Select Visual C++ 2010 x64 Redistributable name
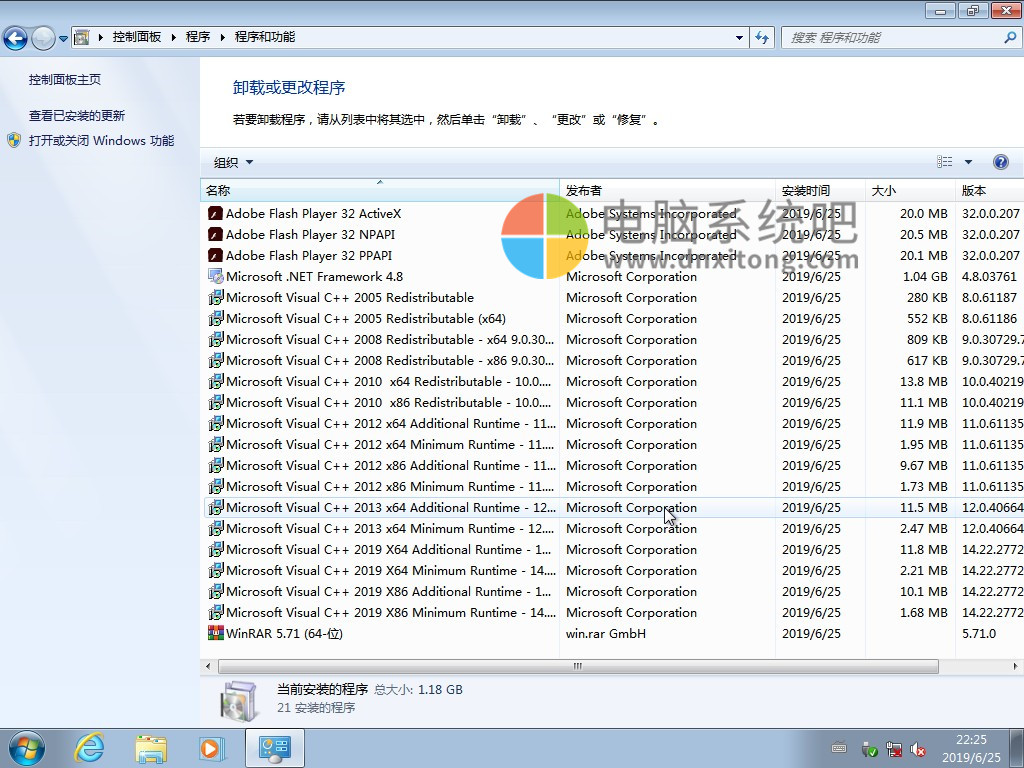 [389, 381]
